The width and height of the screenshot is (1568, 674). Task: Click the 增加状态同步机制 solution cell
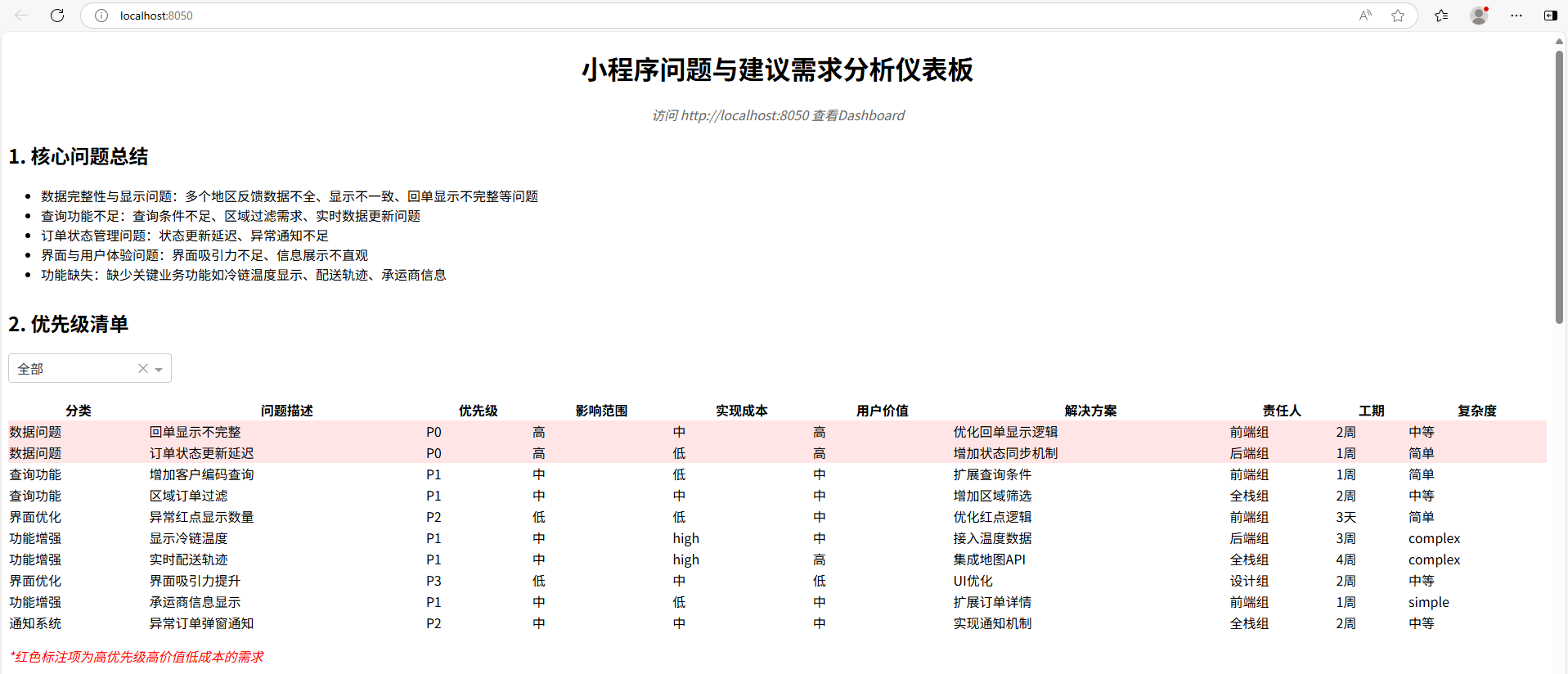click(1091, 453)
